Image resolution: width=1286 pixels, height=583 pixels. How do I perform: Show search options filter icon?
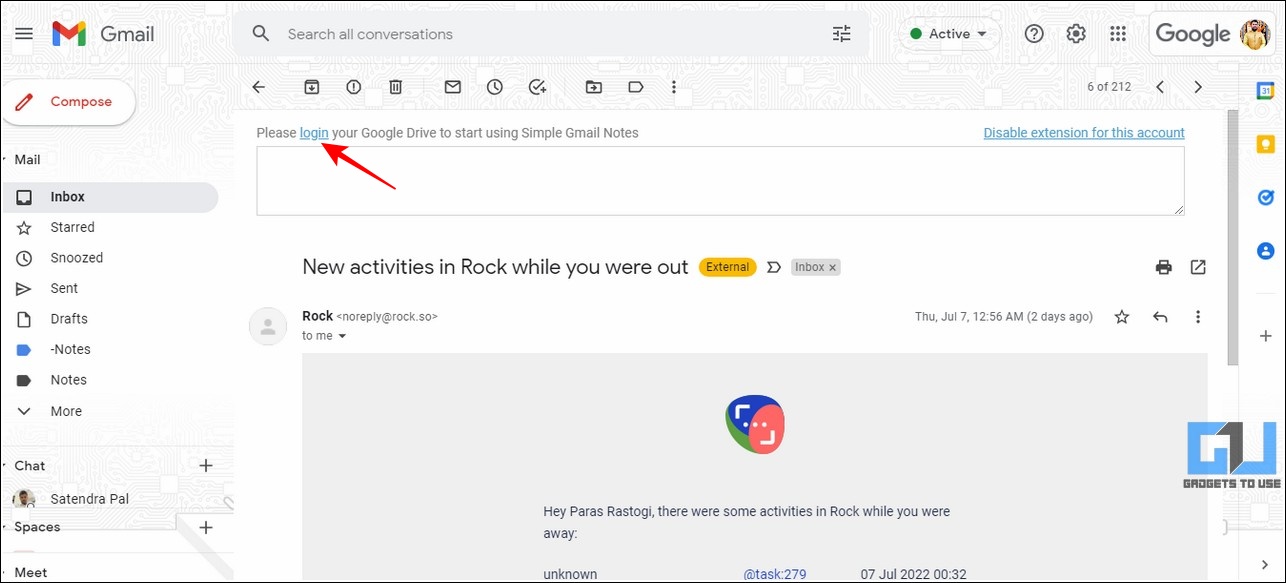(x=842, y=34)
